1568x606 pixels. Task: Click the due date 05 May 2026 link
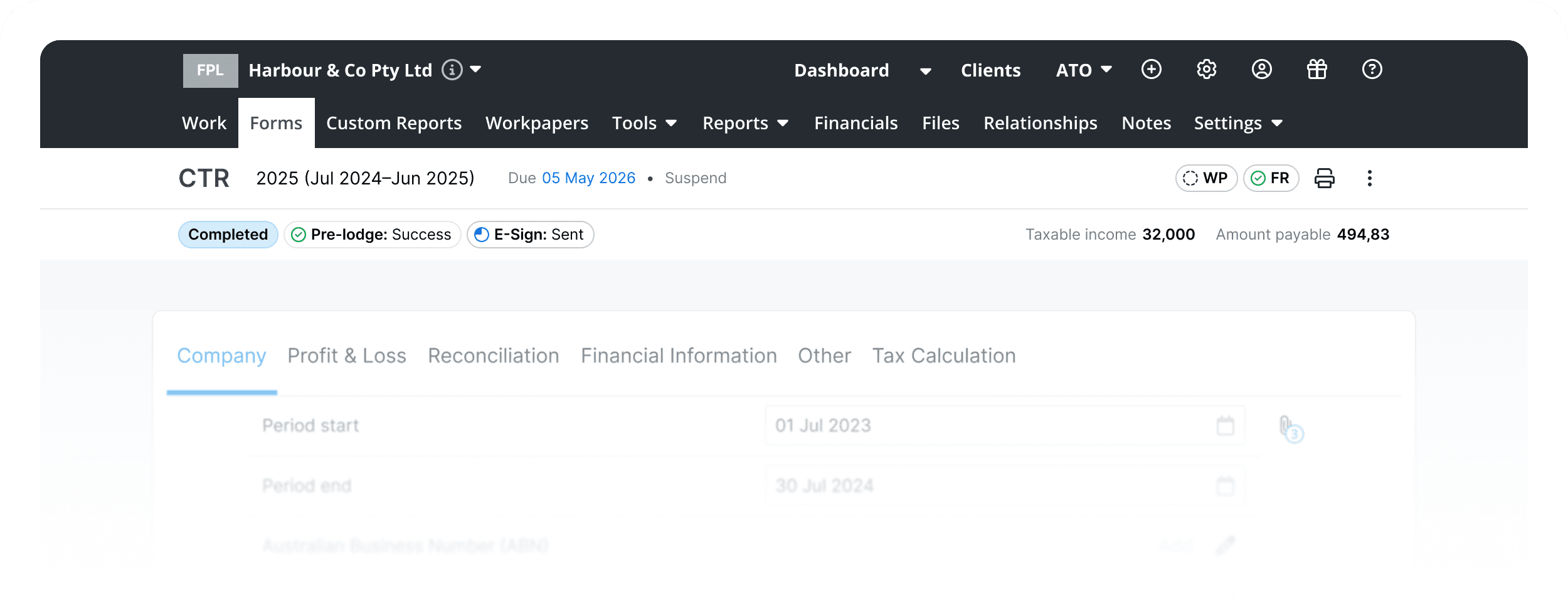588,178
